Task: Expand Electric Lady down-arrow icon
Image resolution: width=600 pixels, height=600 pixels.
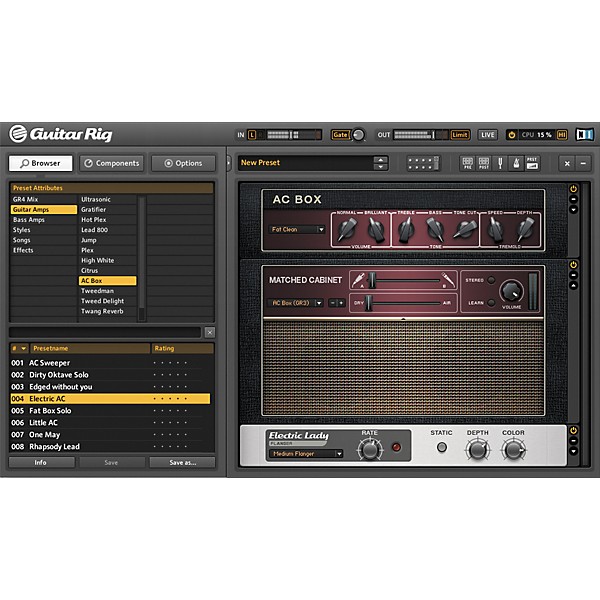Action: click(x=573, y=451)
